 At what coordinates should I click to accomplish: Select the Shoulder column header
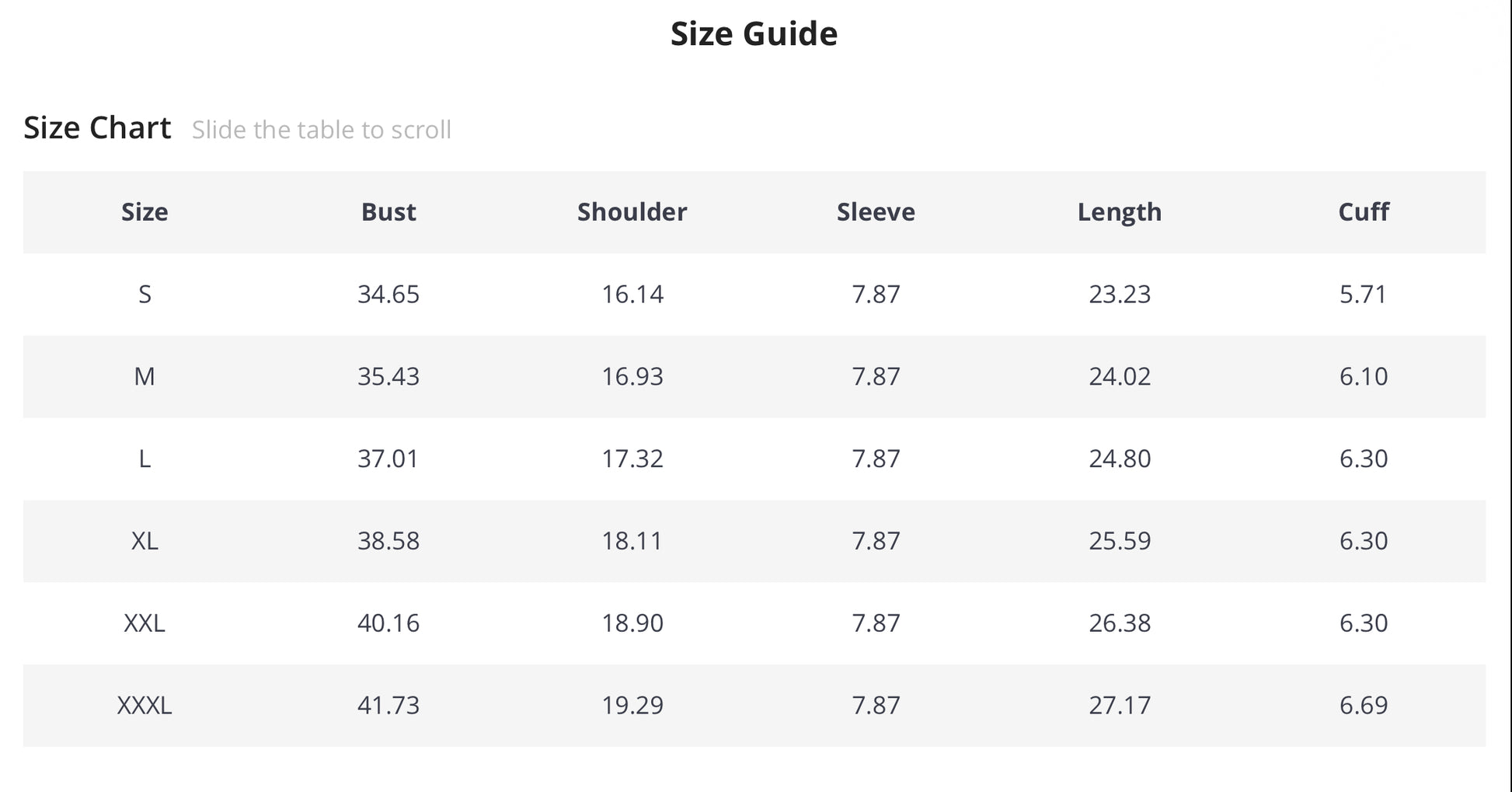point(632,212)
